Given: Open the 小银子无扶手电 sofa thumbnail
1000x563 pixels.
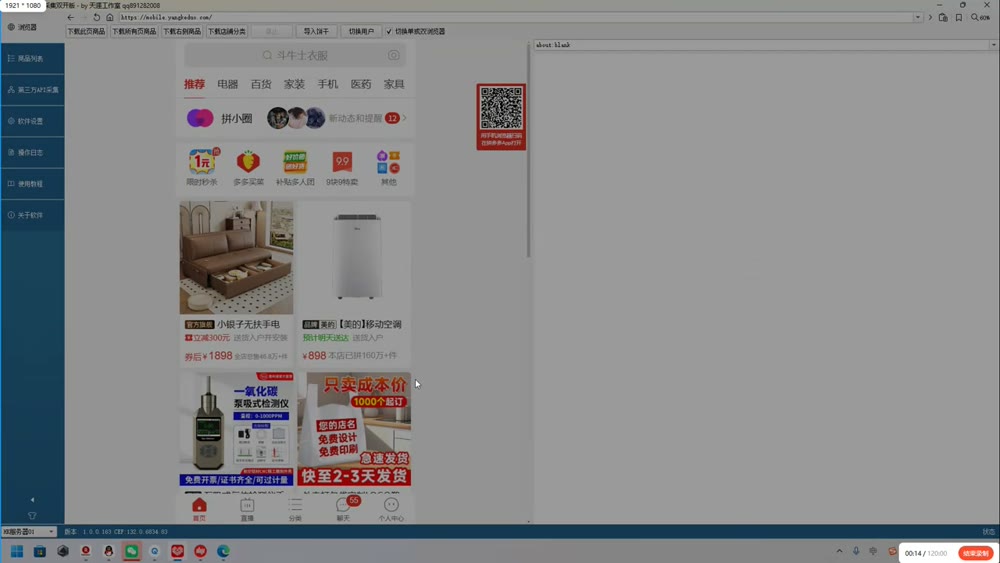Looking at the screenshot, I should tap(237, 258).
